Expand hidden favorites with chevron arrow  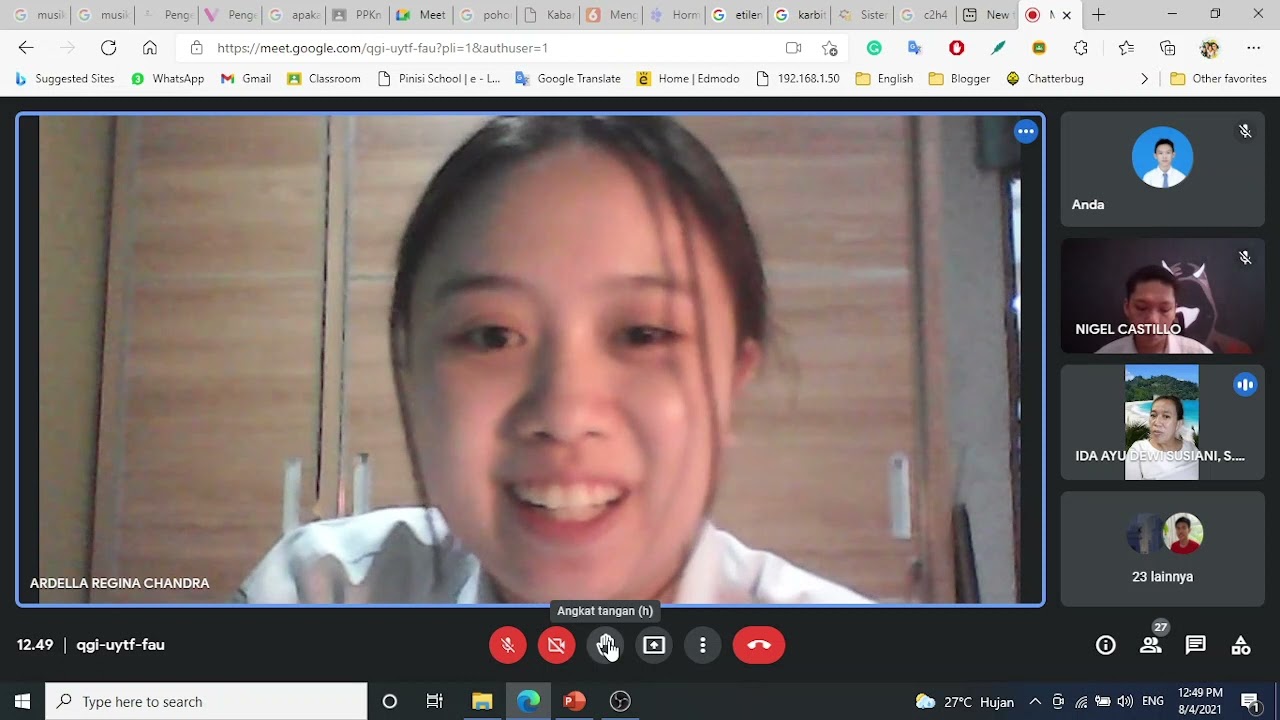[x=1145, y=78]
